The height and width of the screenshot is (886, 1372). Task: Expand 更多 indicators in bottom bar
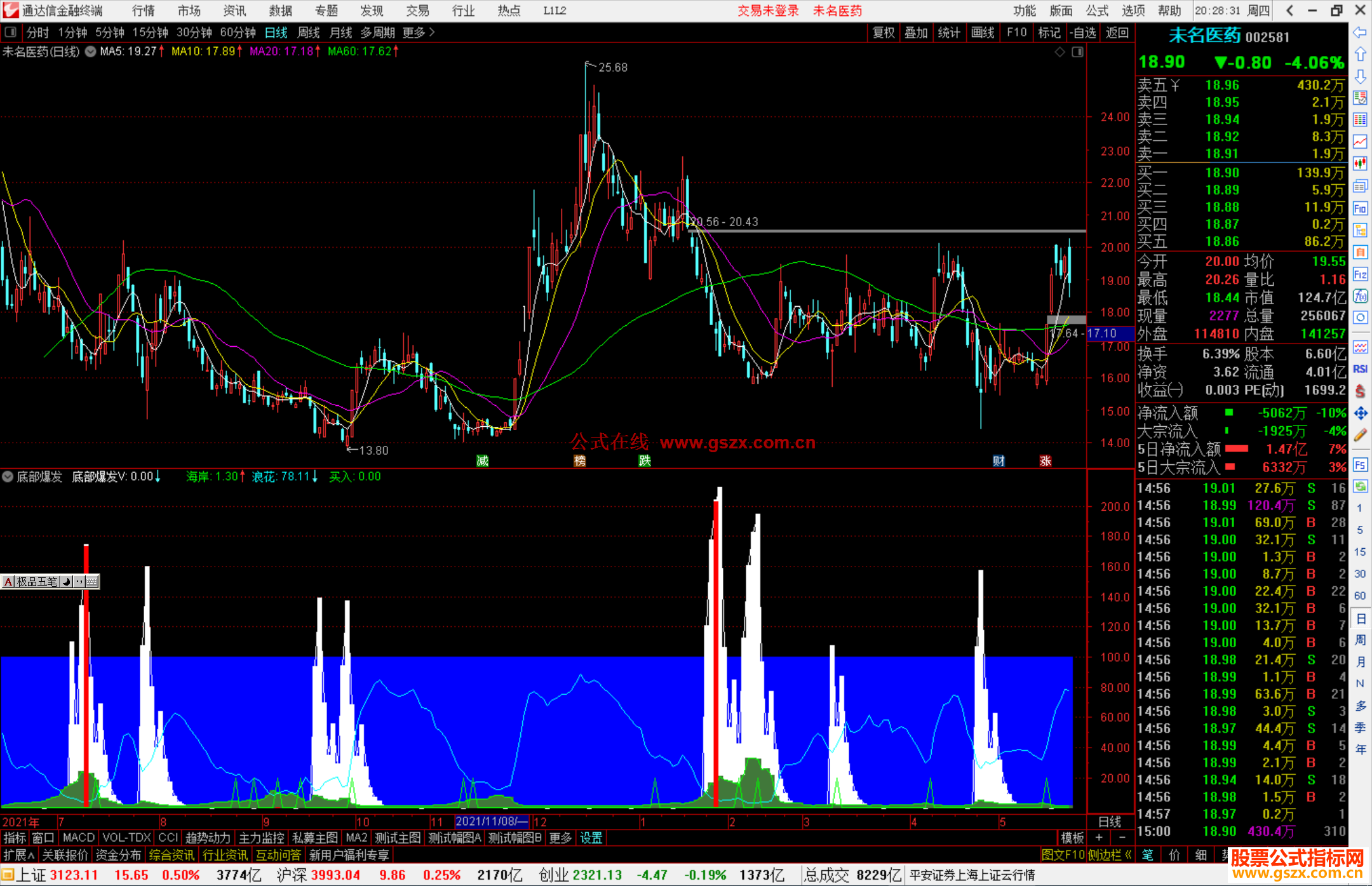tap(560, 838)
